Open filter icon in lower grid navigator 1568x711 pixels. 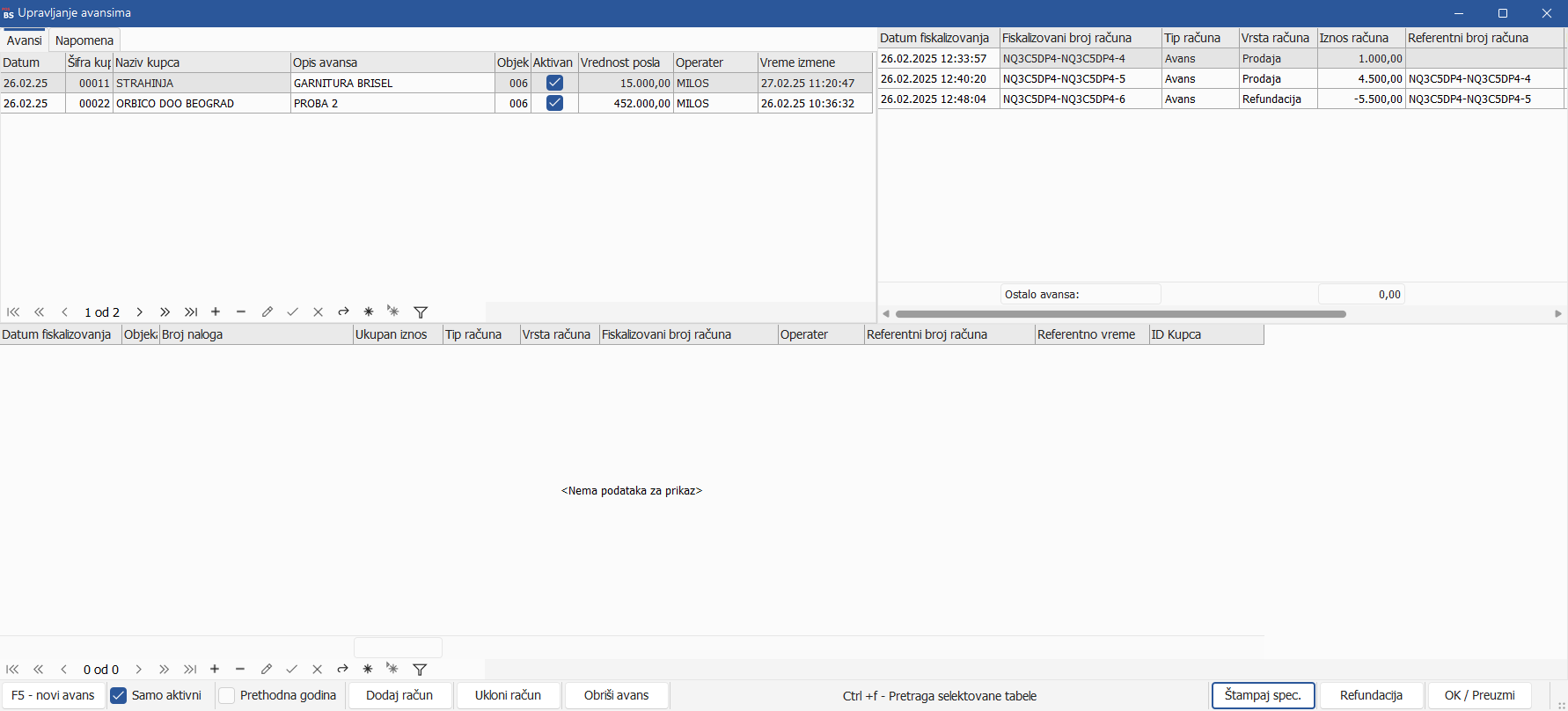coord(420,670)
